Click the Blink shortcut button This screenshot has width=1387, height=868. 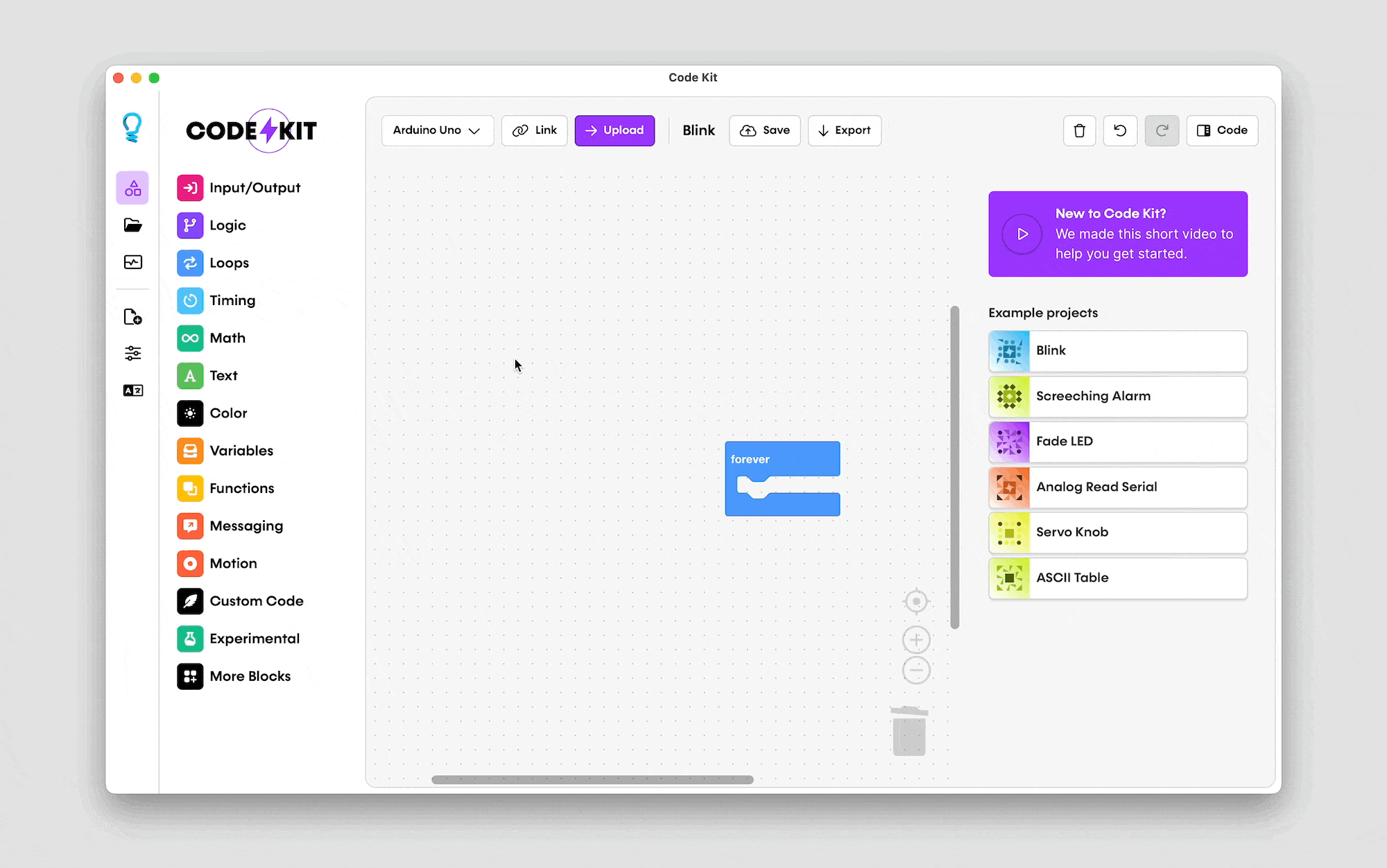pos(697,130)
